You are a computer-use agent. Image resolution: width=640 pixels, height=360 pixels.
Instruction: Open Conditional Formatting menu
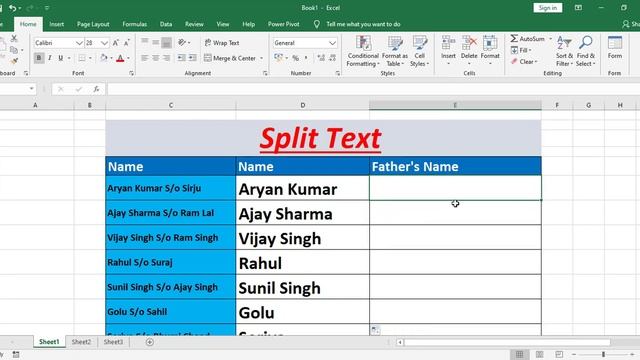(x=363, y=51)
